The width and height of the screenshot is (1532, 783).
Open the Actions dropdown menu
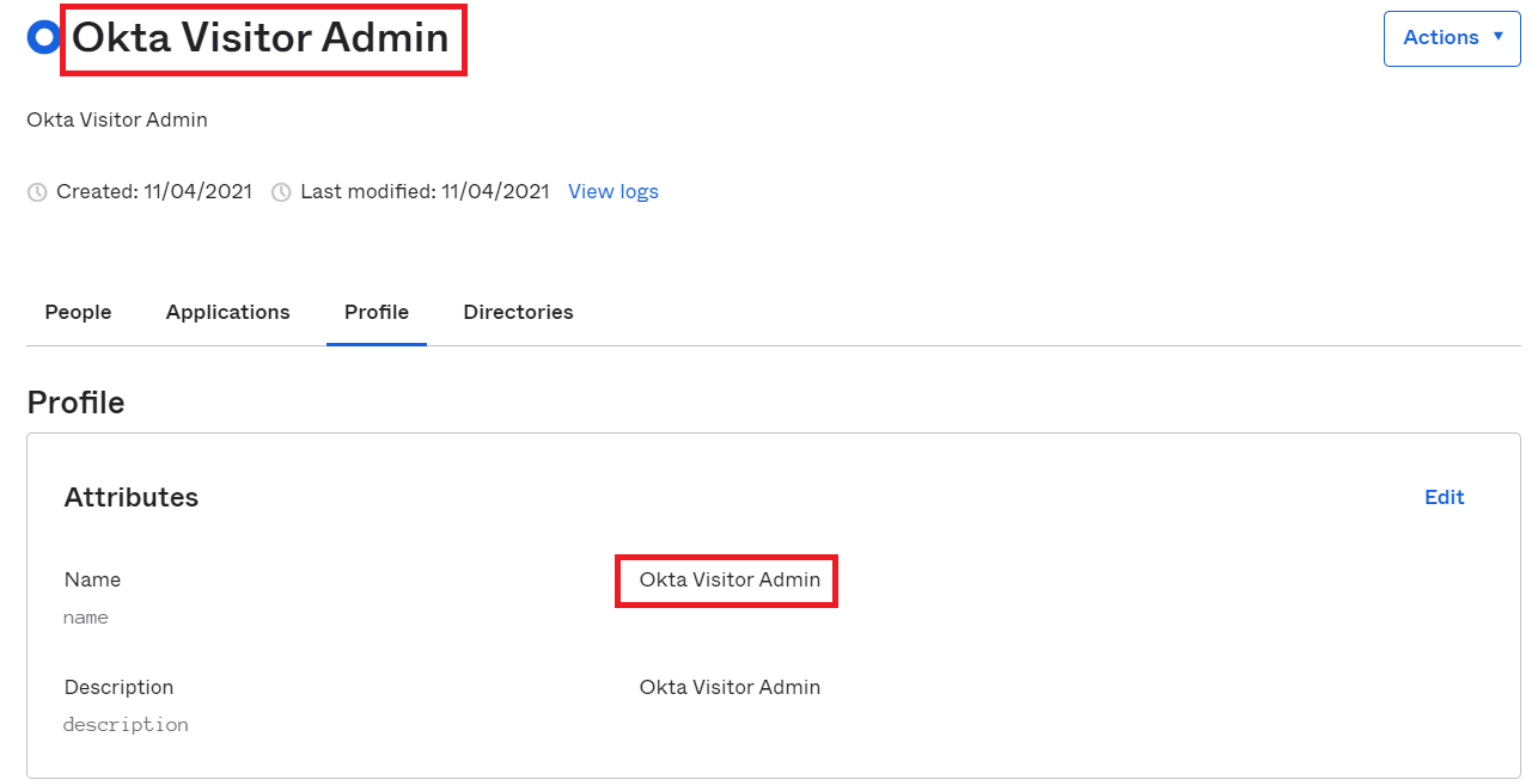tap(1452, 38)
